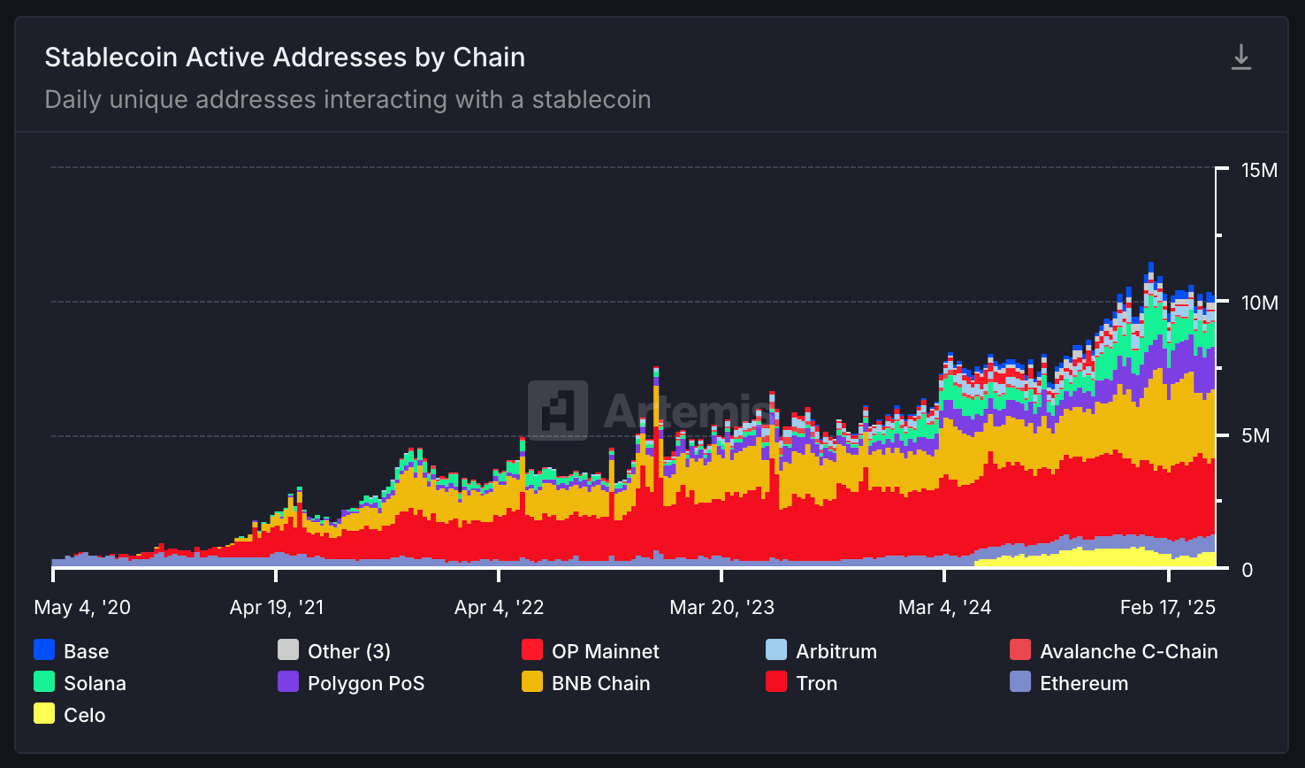The image size is (1305, 768).
Task: Click the gray Other (3) legend swatch
Action: [x=288, y=651]
